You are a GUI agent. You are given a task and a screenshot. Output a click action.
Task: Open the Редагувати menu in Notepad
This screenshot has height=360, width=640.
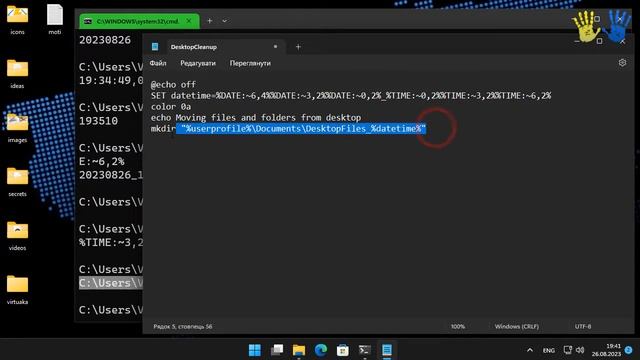click(x=198, y=63)
